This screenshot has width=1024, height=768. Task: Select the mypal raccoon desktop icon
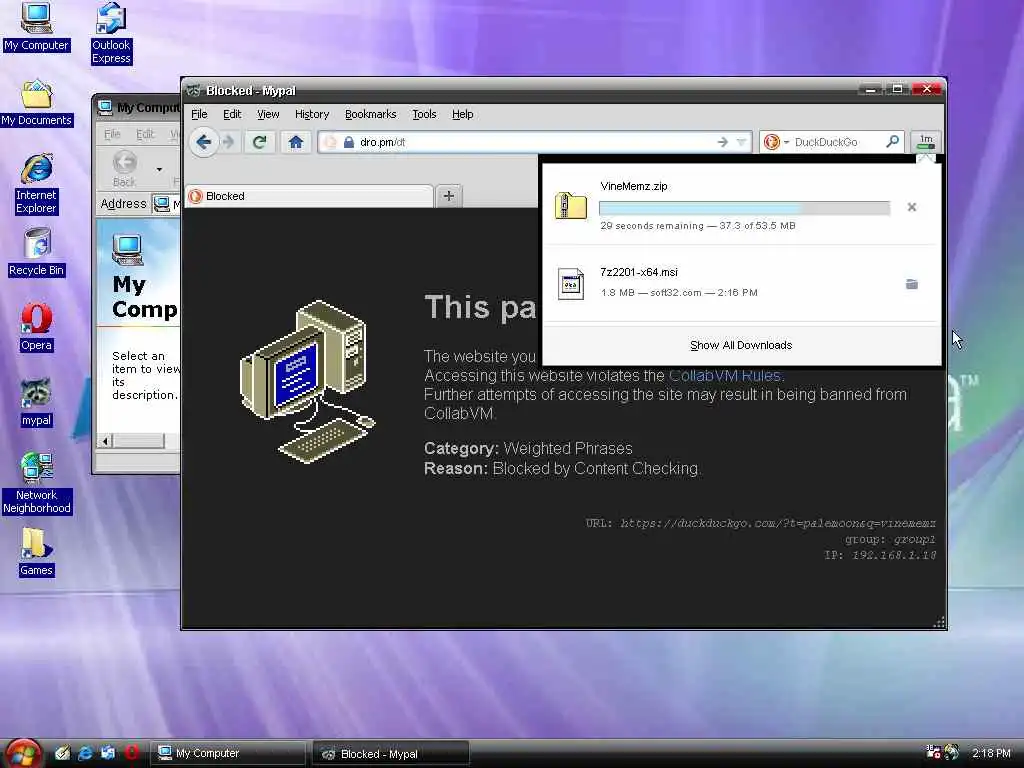click(36, 403)
